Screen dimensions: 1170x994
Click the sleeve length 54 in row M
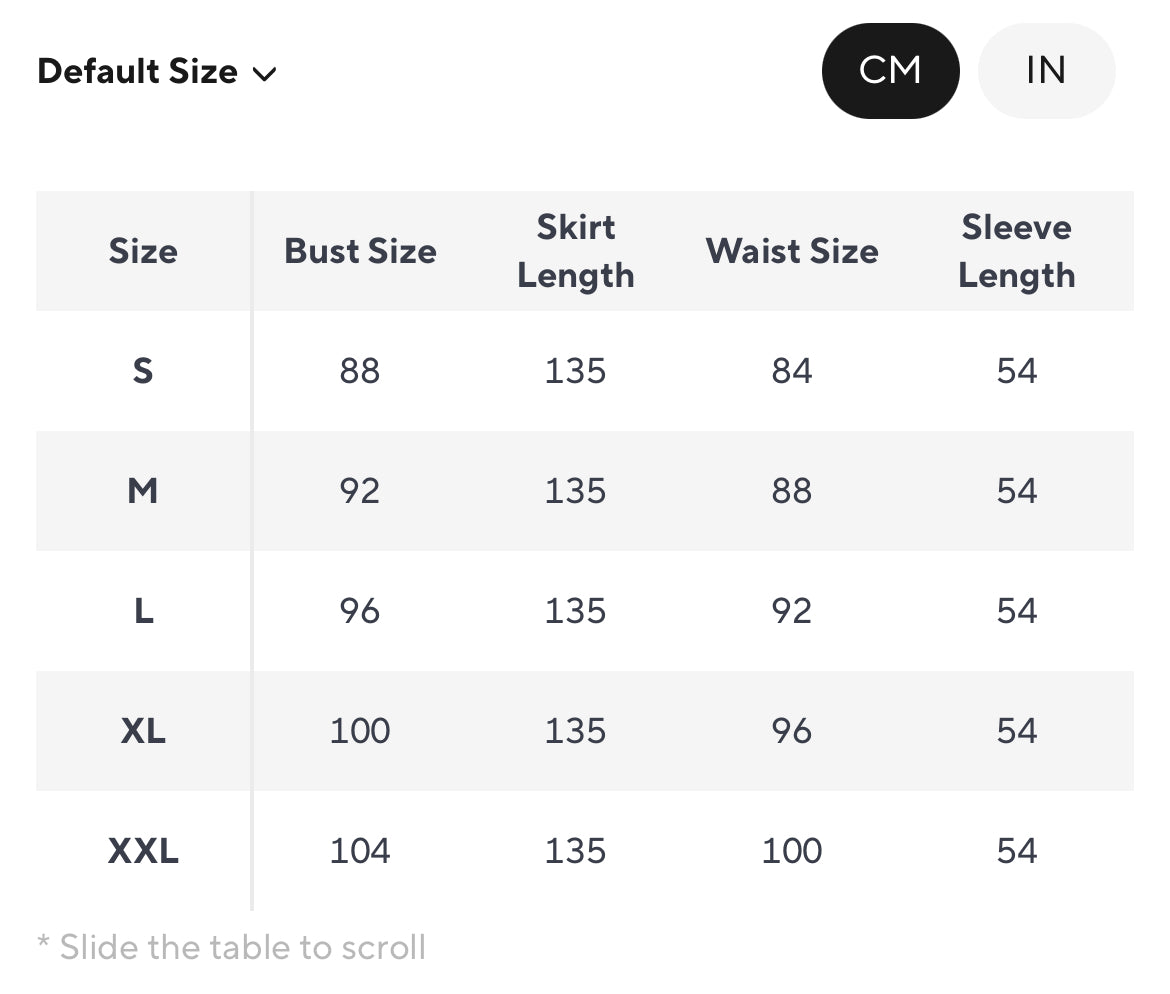coord(1016,491)
